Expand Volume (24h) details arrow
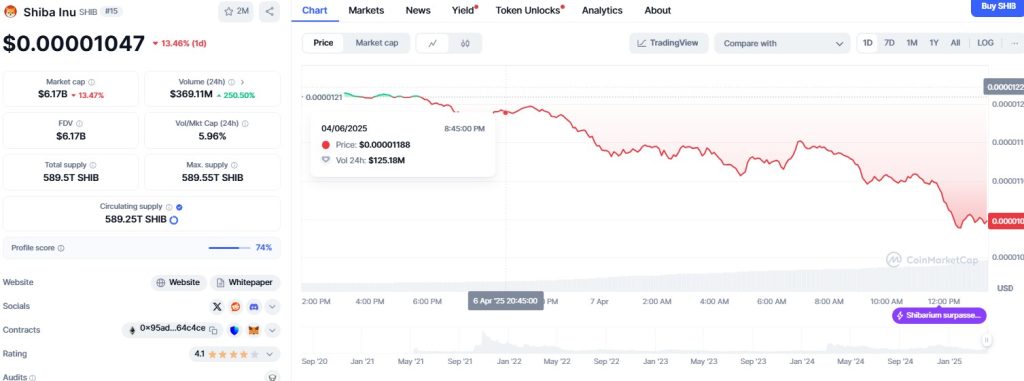1024x381 pixels. point(242,82)
